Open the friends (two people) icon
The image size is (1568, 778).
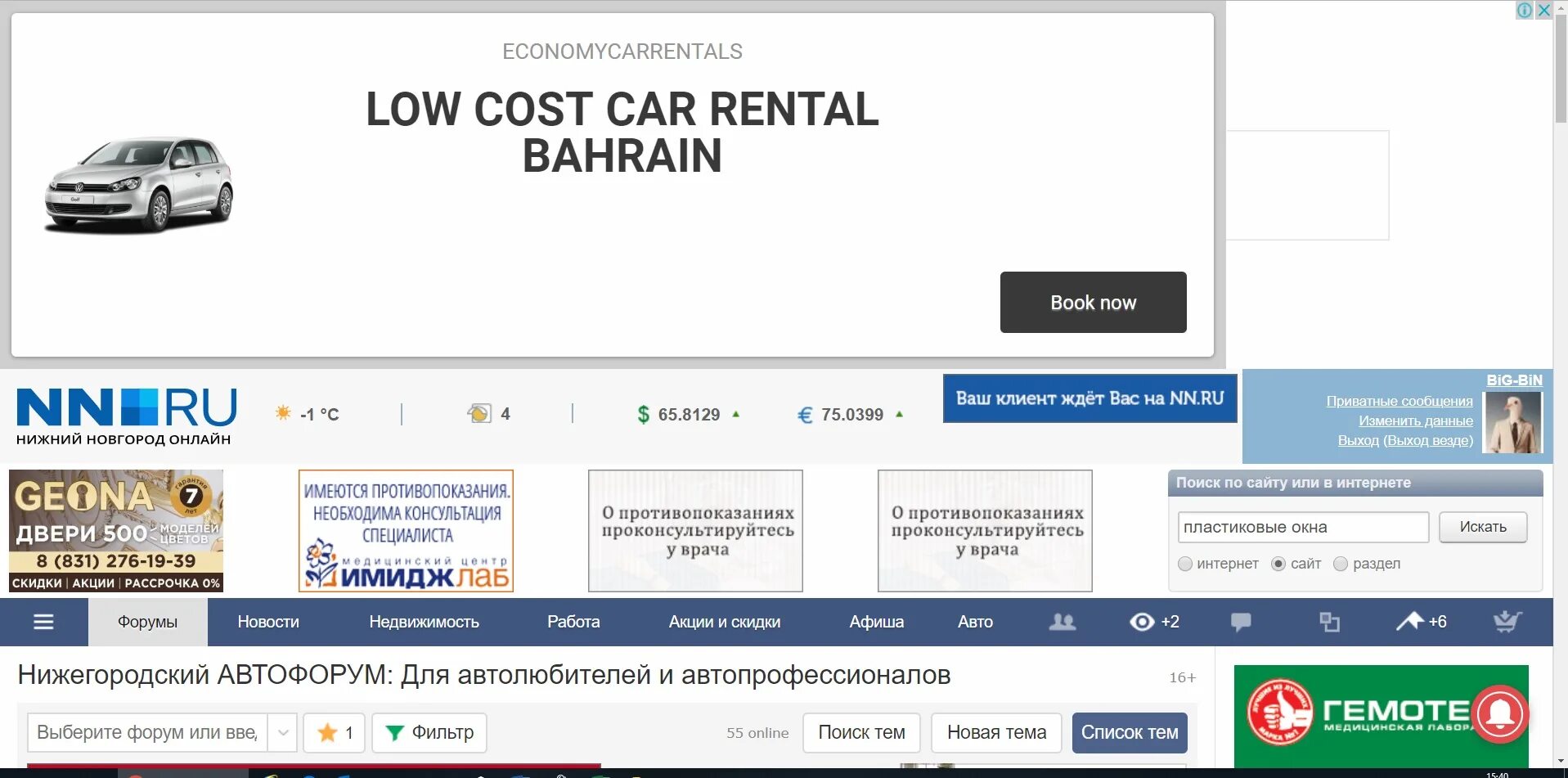pyautogui.click(x=1063, y=622)
